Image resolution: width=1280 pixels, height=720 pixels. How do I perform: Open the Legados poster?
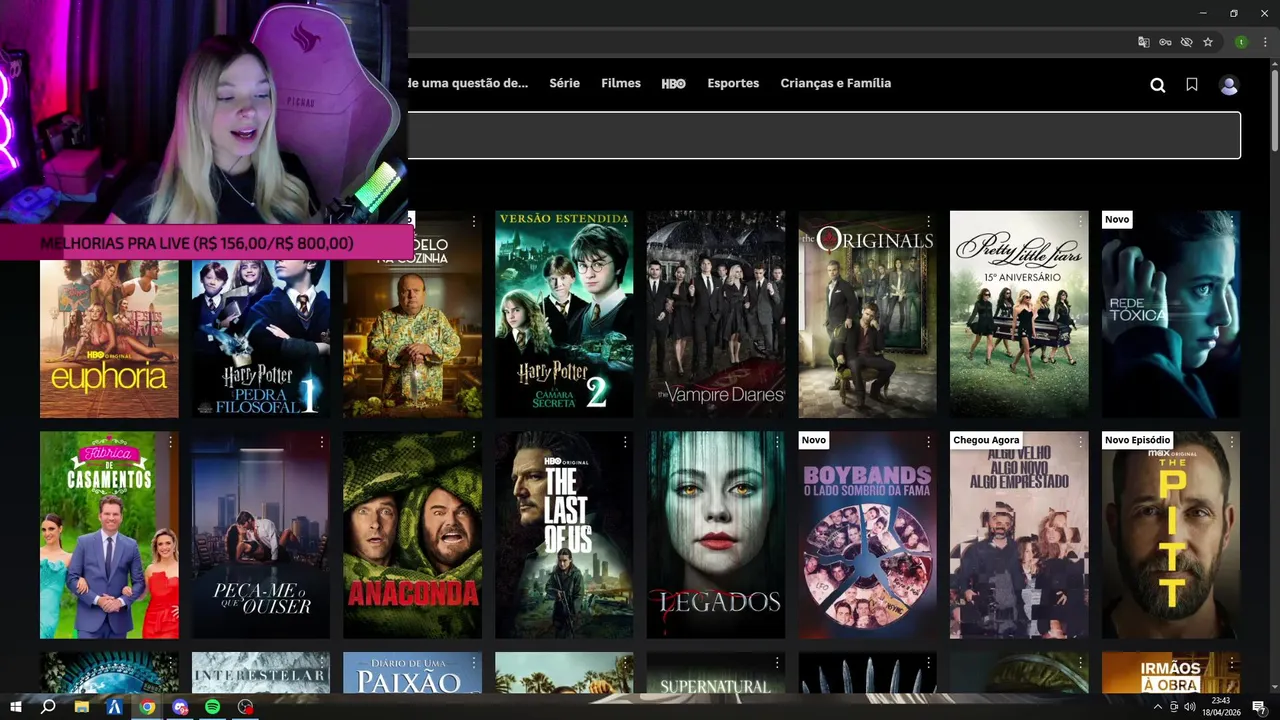pyautogui.click(x=716, y=535)
